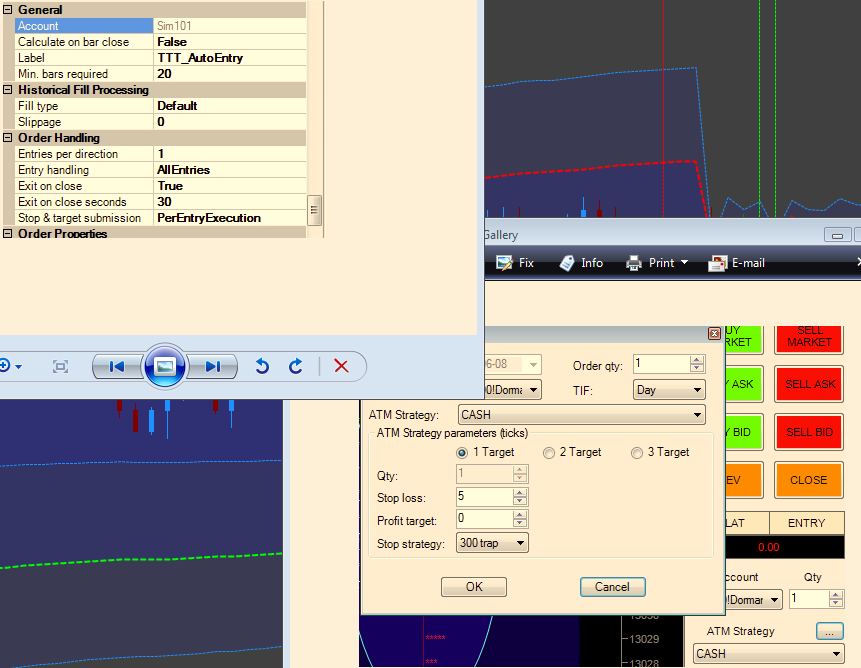Click the E-mail toolbar icon

(736, 263)
